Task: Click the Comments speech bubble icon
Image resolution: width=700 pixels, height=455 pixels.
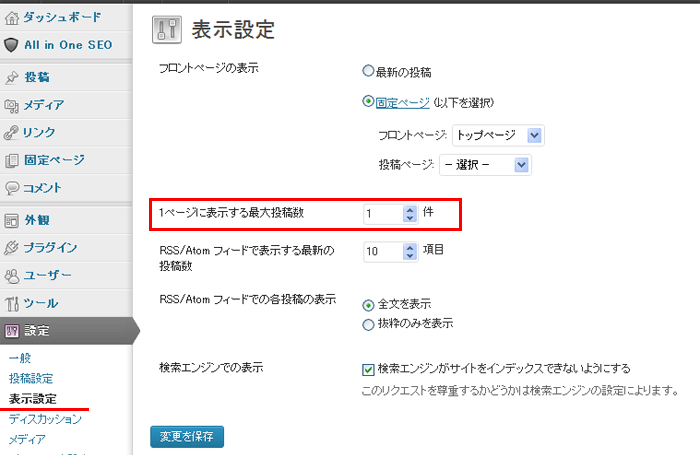Action: [x=11, y=187]
